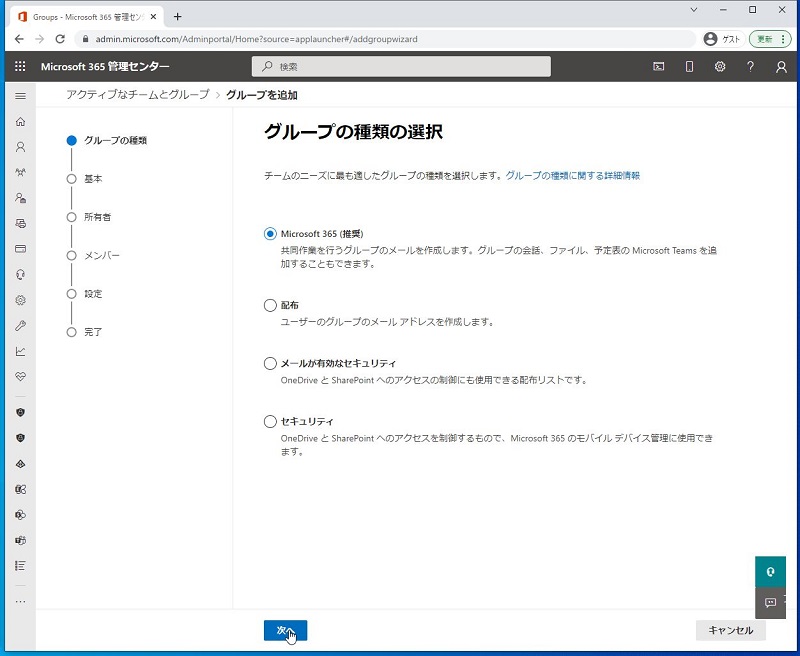800x656 pixels.
Task: Open the tab search dropdown chevron
Action: tap(694, 9)
